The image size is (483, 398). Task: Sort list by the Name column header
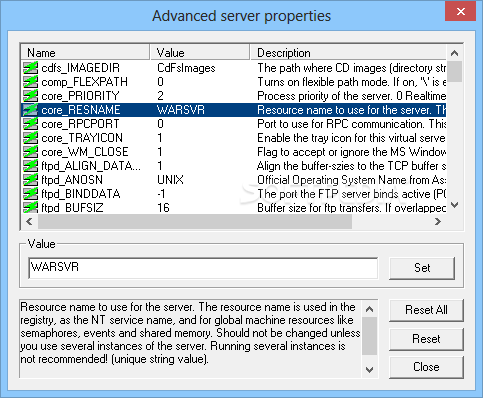click(85, 53)
